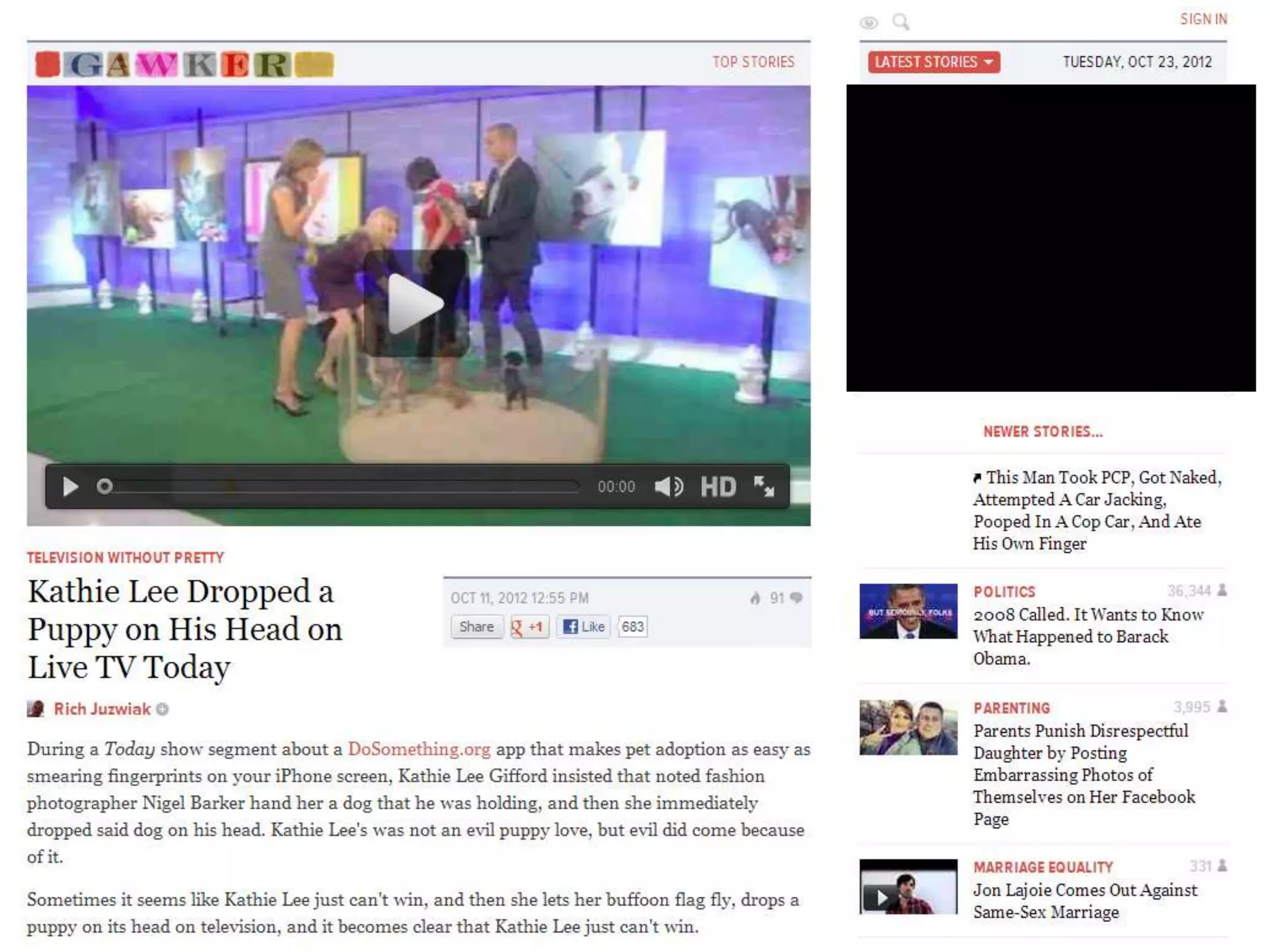Screen dimensions: 1270x952
Task: Click the video progress scrubber handle
Action: [105, 487]
